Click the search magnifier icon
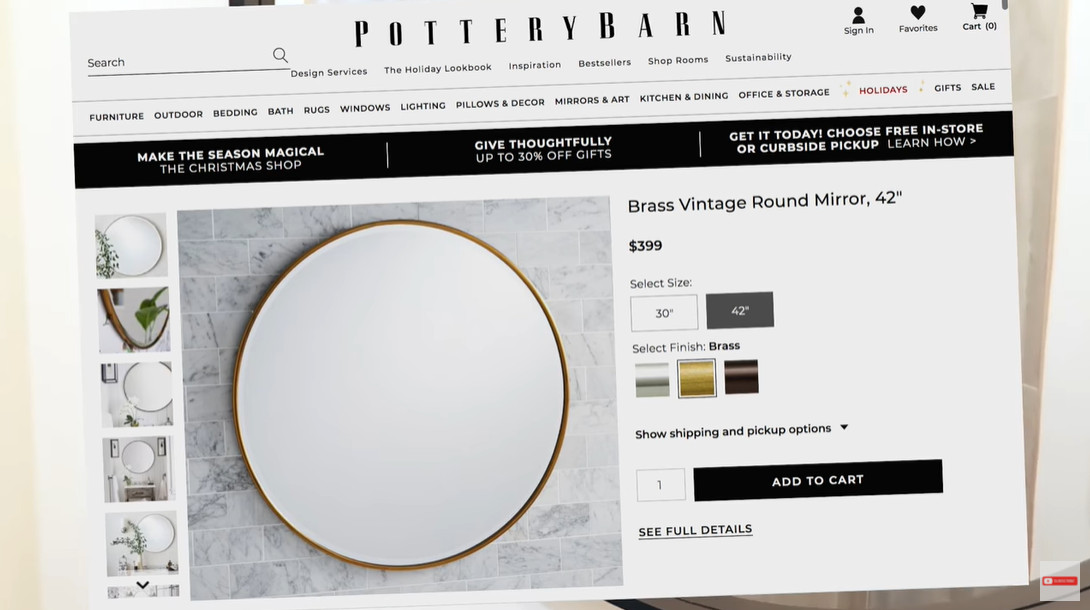 point(280,55)
